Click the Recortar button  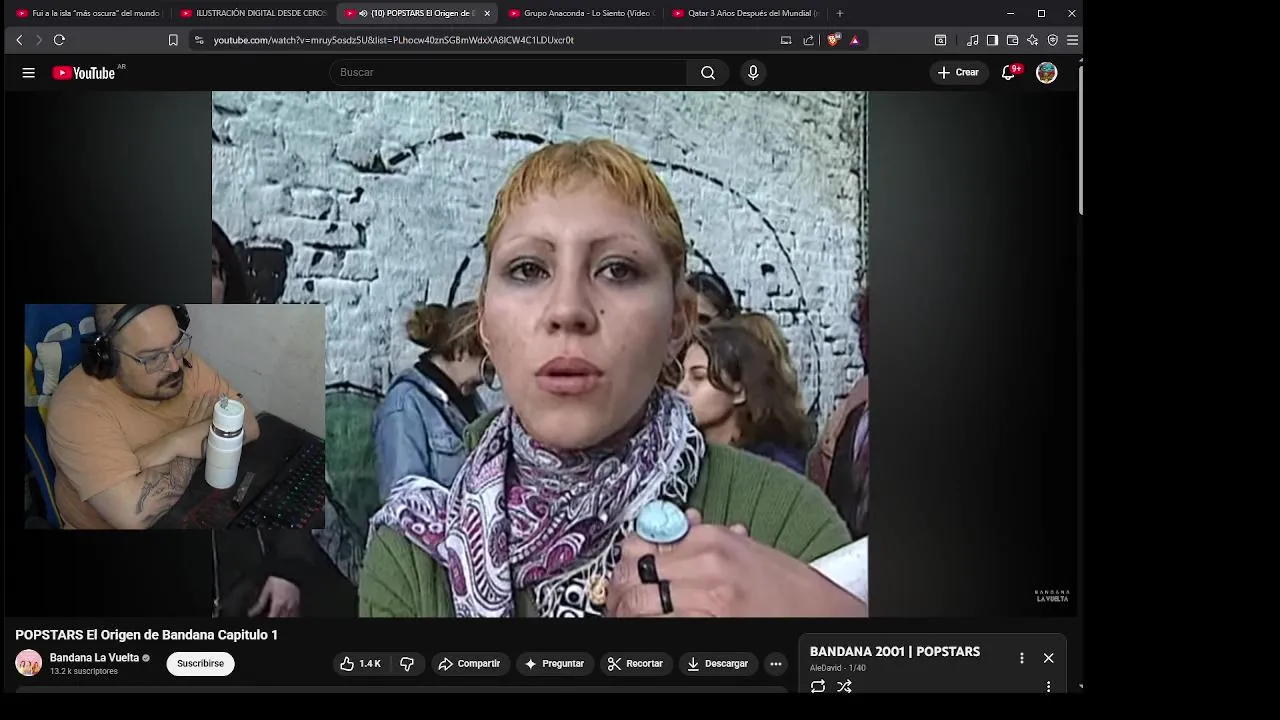[636, 664]
